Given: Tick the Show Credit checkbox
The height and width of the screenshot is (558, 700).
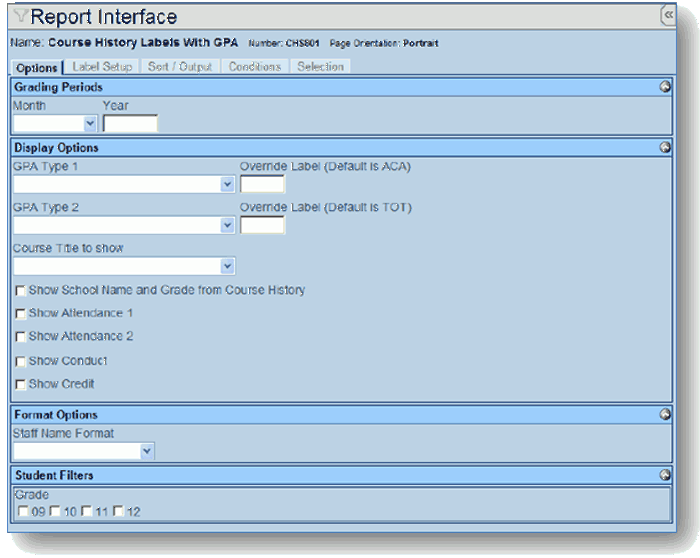Looking at the screenshot, I should (21, 384).
